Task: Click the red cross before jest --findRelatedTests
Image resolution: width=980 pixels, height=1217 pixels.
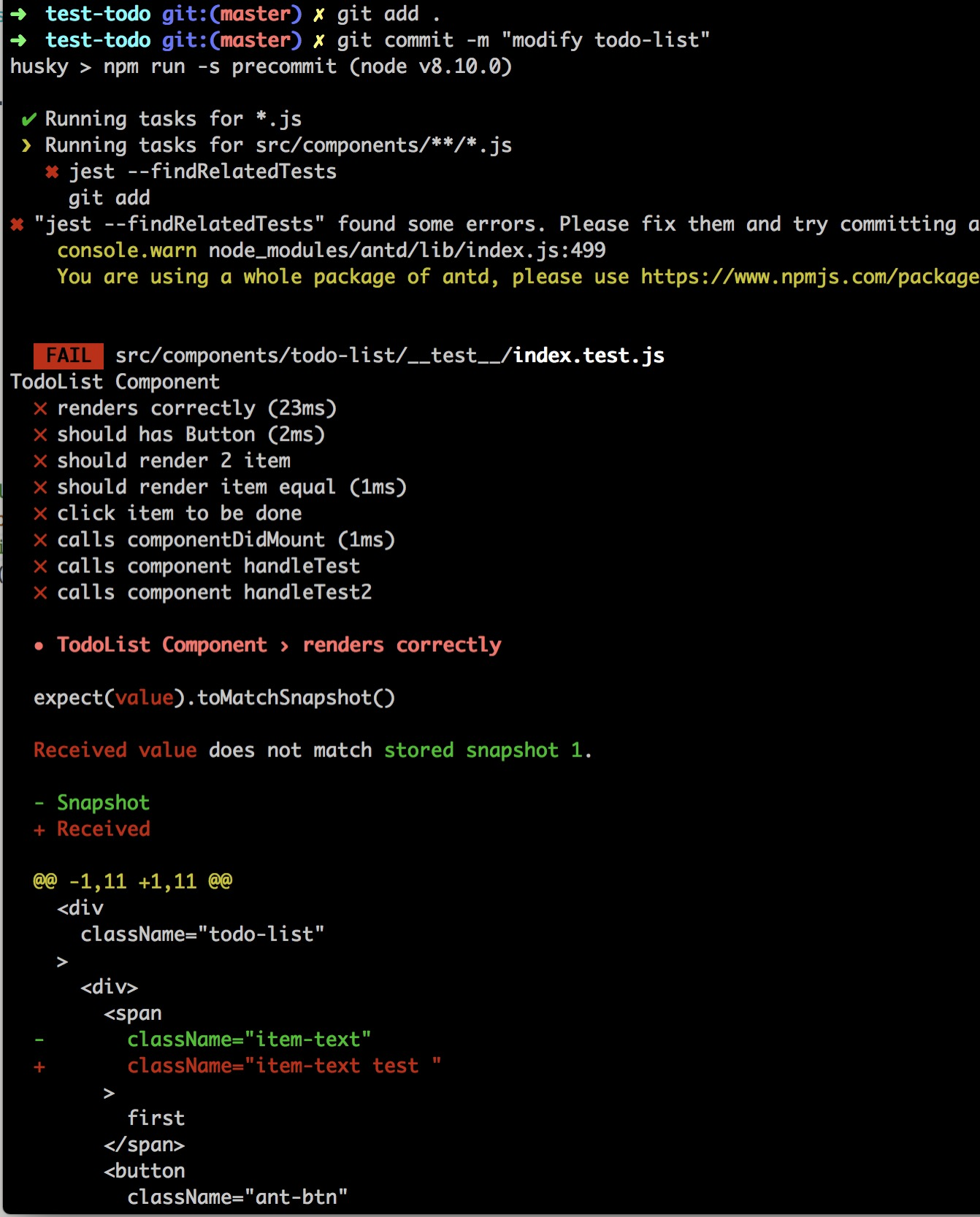Action: click(x=52, y=172)
